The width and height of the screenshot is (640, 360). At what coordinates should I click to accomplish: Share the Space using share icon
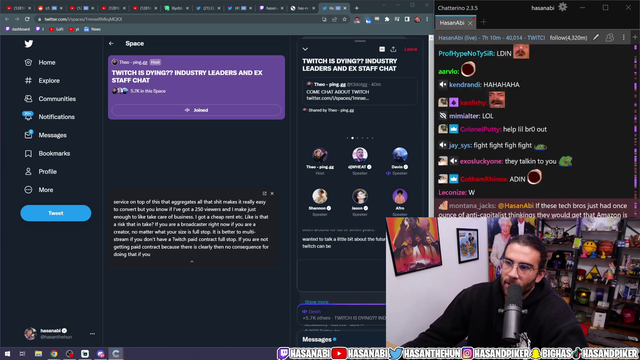[393, 49]
